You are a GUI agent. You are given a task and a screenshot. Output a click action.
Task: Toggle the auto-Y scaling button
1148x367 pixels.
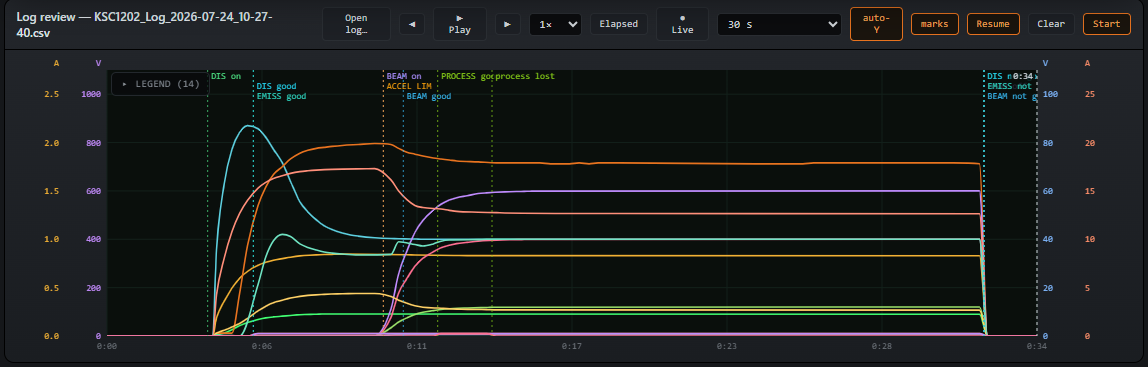pos(876,24)
